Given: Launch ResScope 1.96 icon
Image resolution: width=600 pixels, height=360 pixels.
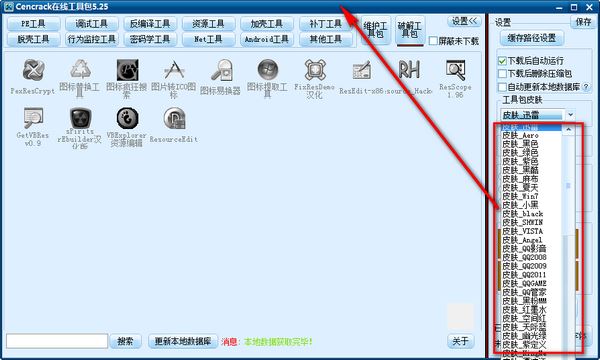Looking at the screenshot, I should (x=455, y=70).
